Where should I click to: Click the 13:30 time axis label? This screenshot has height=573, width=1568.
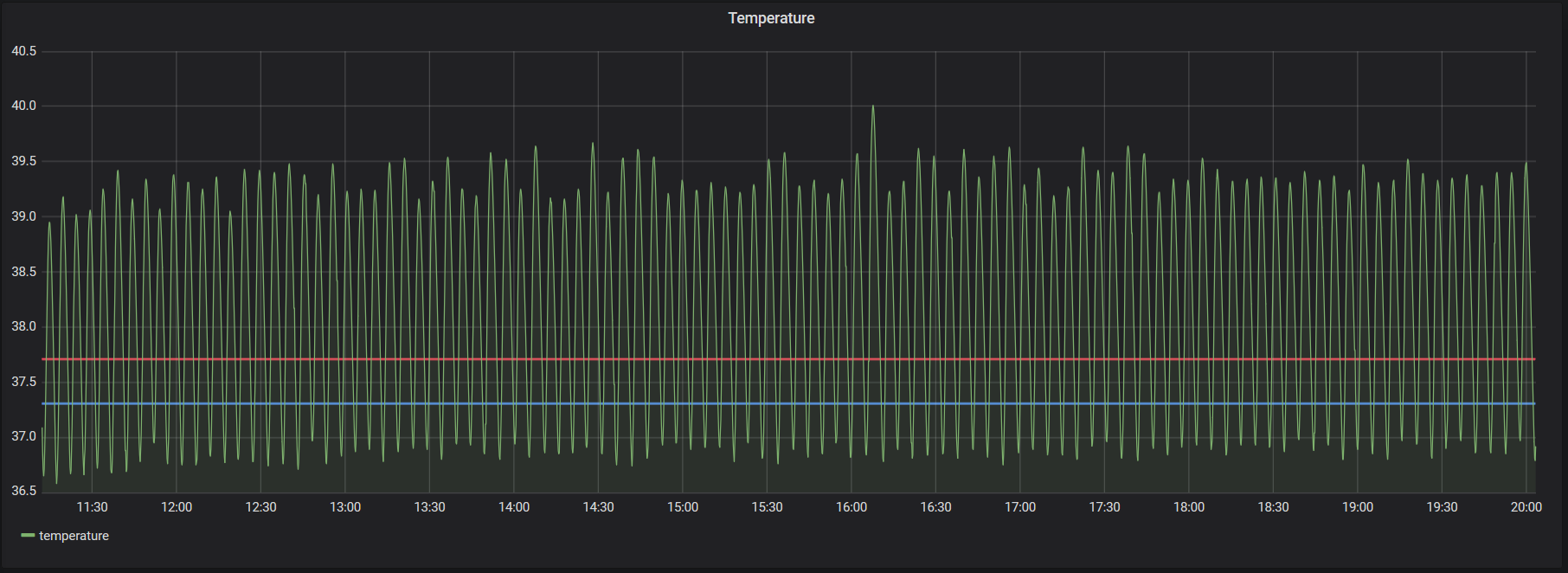429,507
